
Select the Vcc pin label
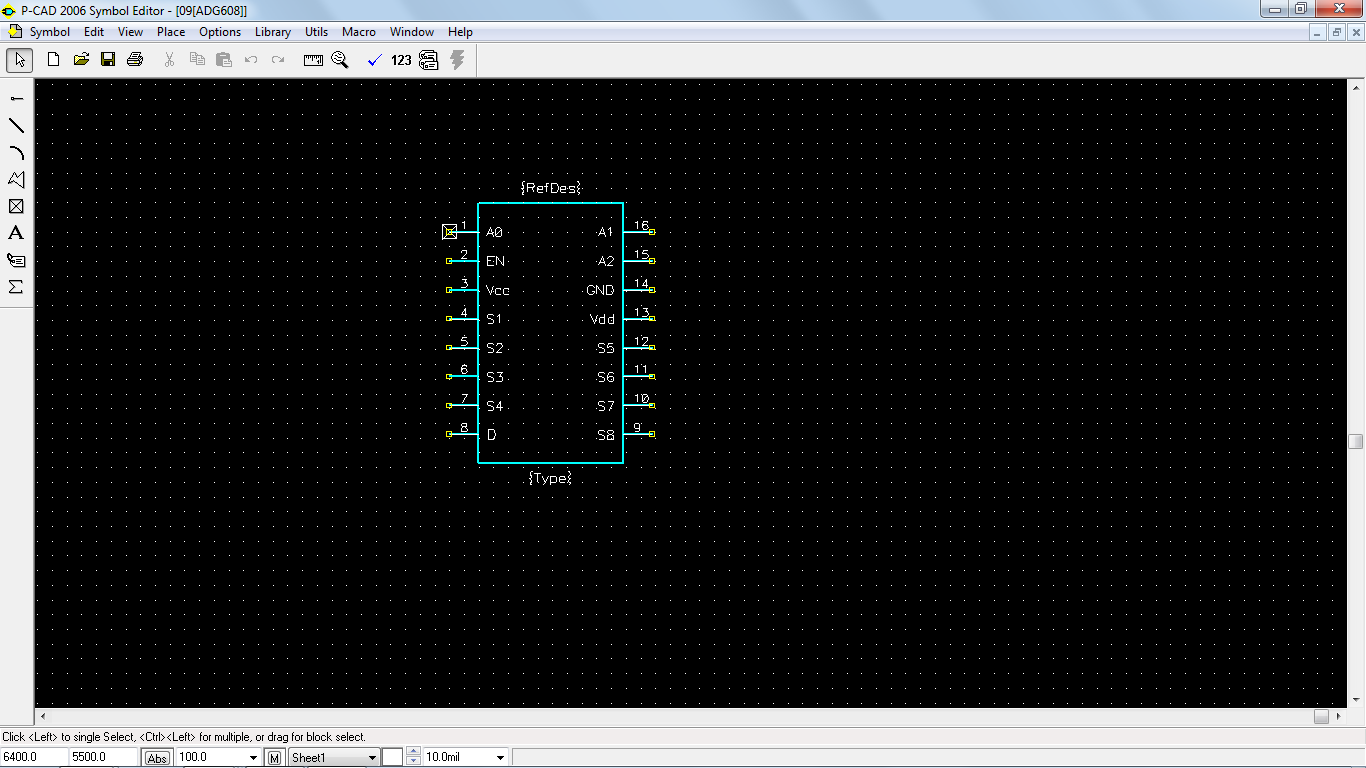(498, 290)
